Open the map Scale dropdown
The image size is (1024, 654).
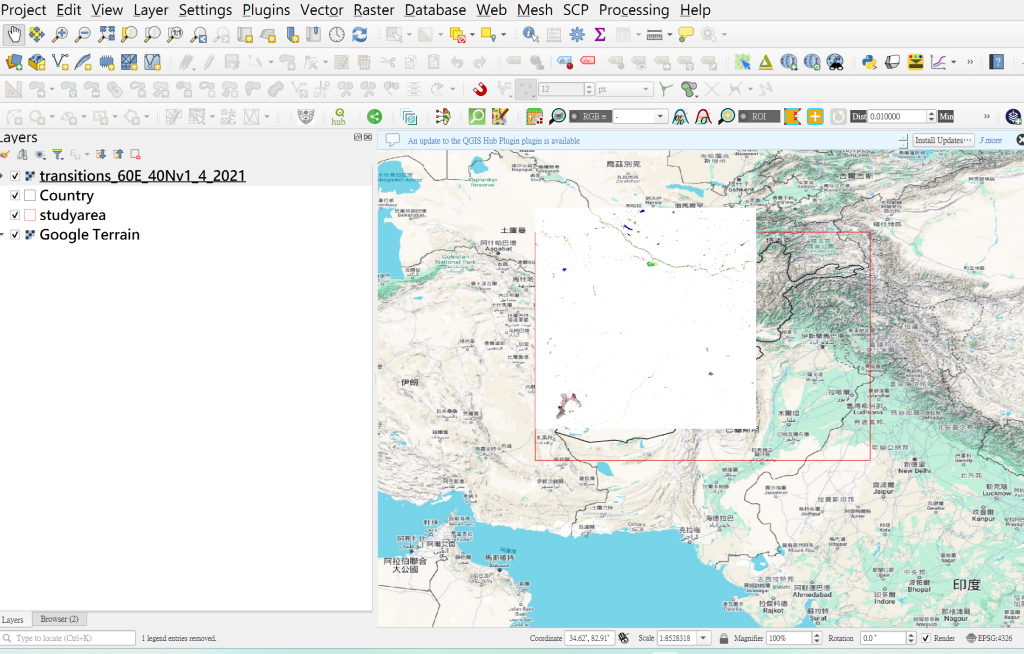(703, 638)
